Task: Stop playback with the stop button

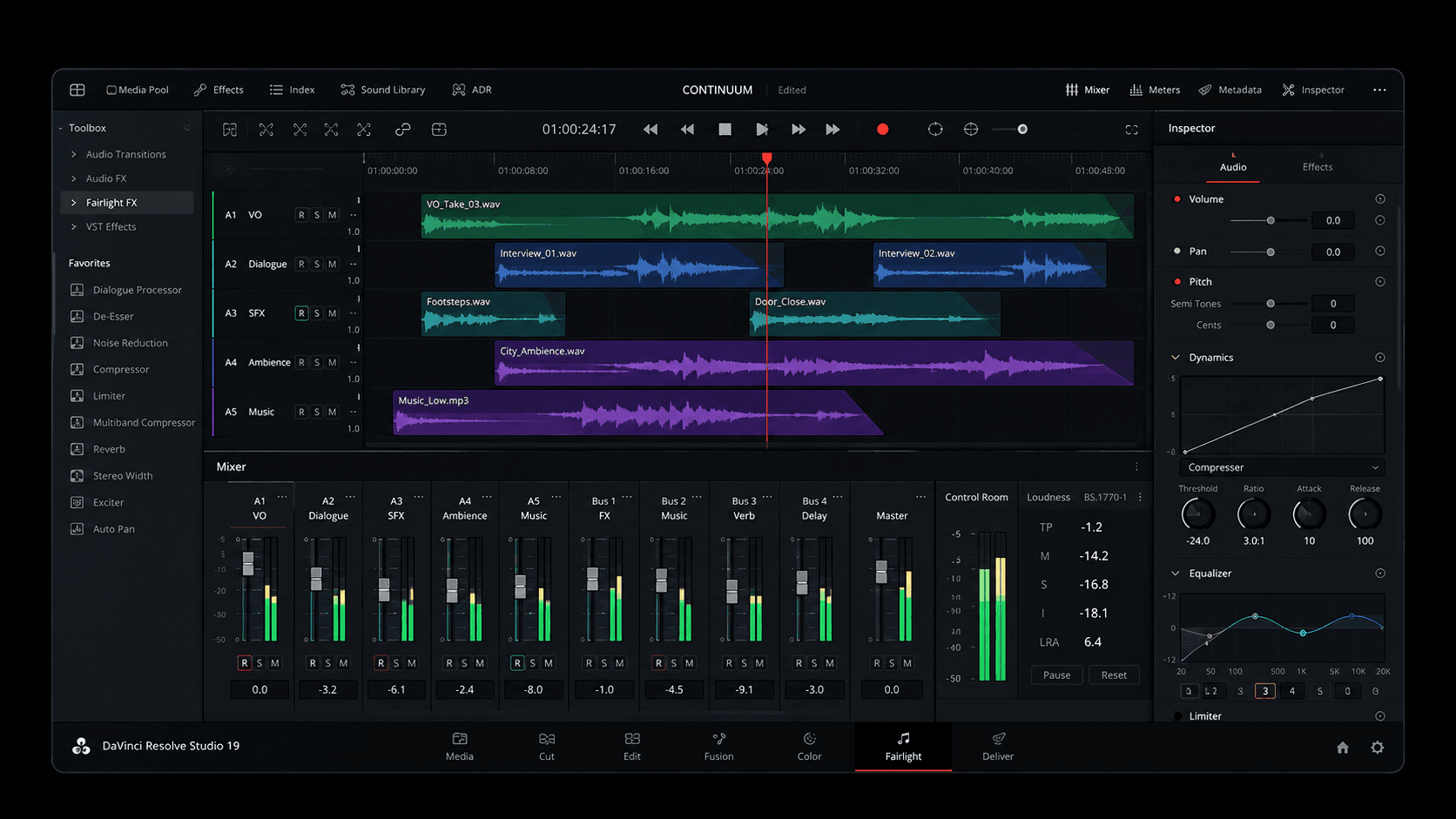Action: (x=725, y=129)
